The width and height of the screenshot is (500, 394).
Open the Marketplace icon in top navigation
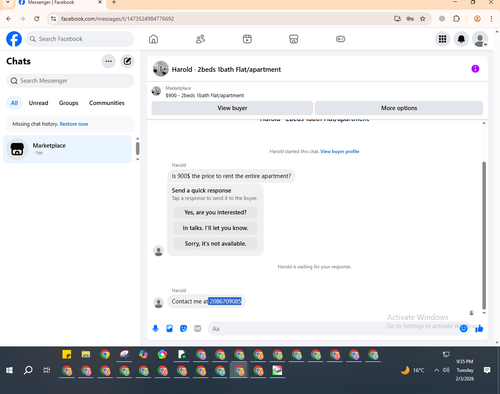294,39
